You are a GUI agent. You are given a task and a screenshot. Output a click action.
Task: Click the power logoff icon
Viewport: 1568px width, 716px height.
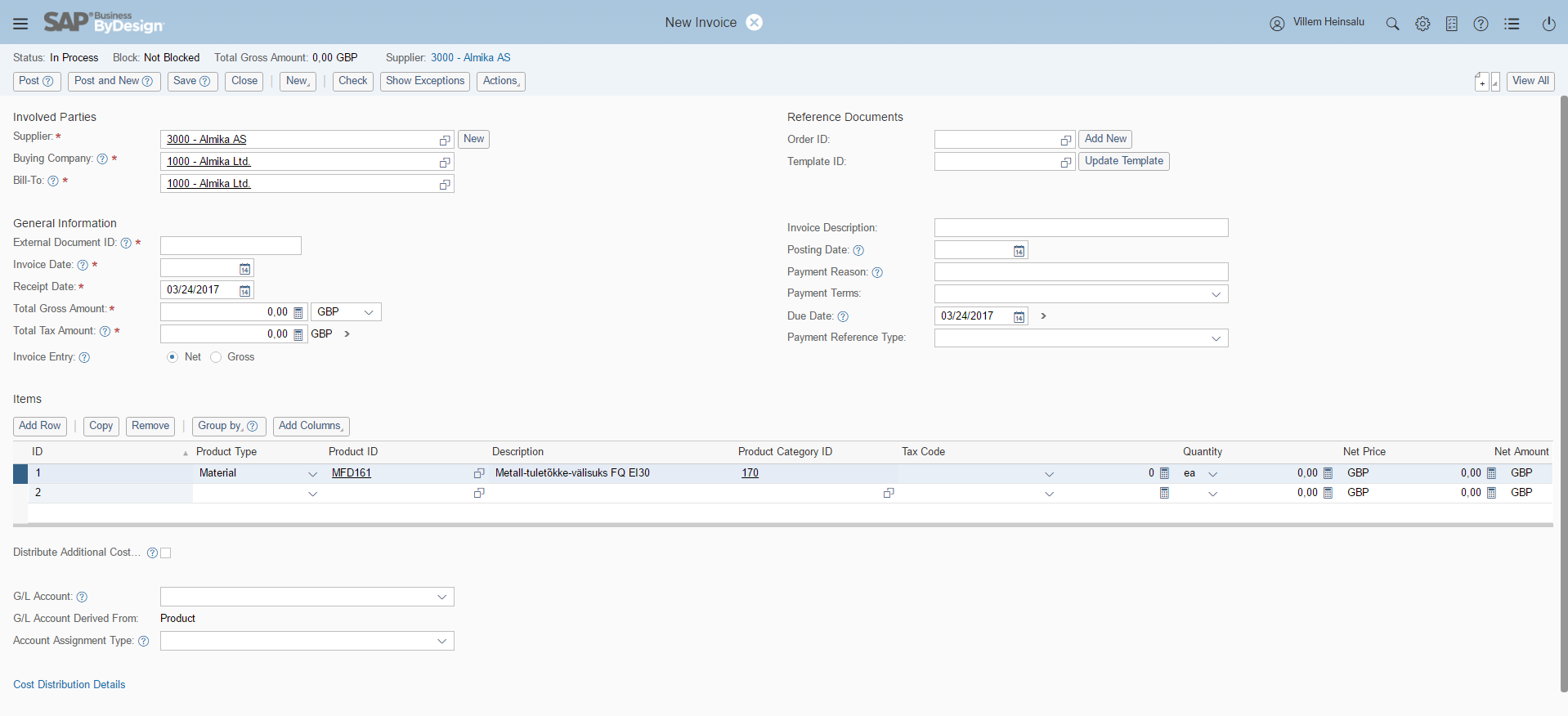1548,24
